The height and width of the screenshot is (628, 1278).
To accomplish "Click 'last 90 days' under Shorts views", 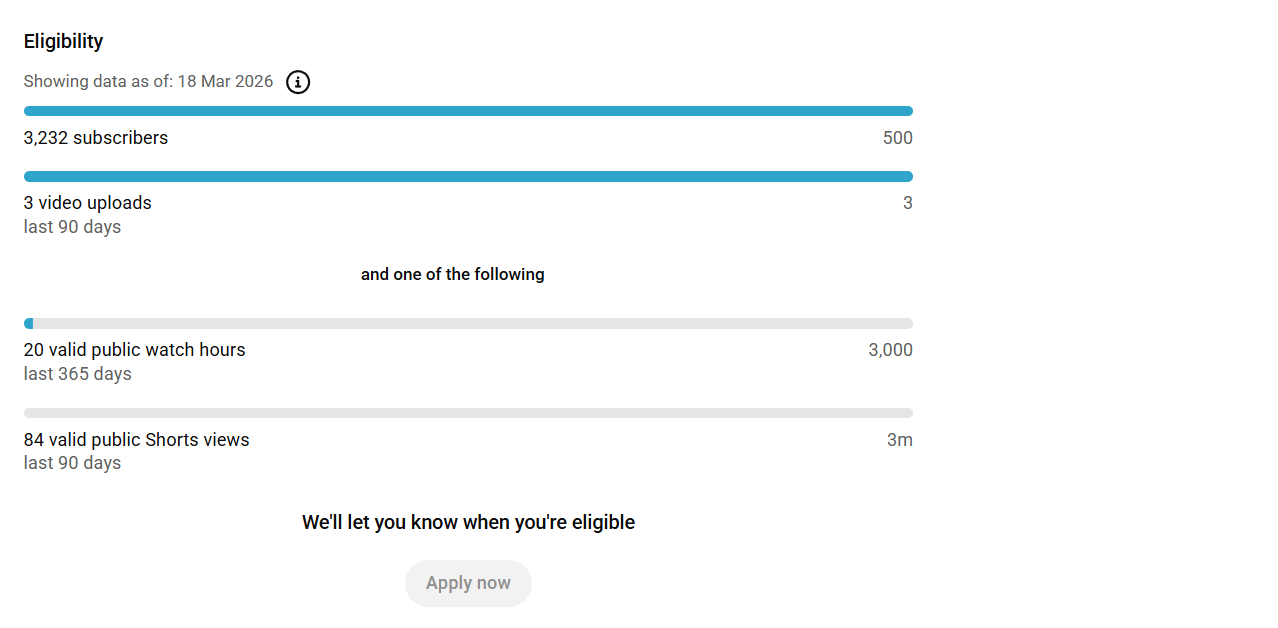I will 72,463.
